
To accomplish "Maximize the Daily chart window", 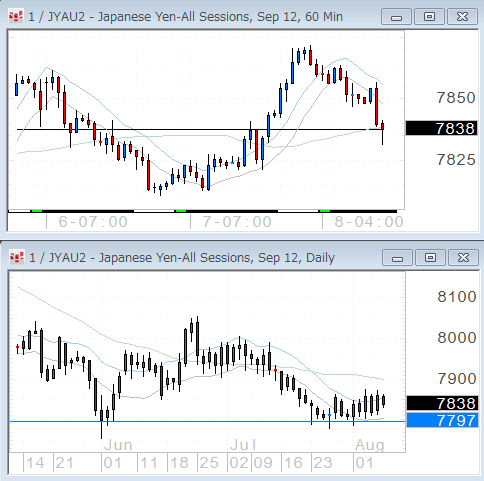I will (x=430, y=258).
